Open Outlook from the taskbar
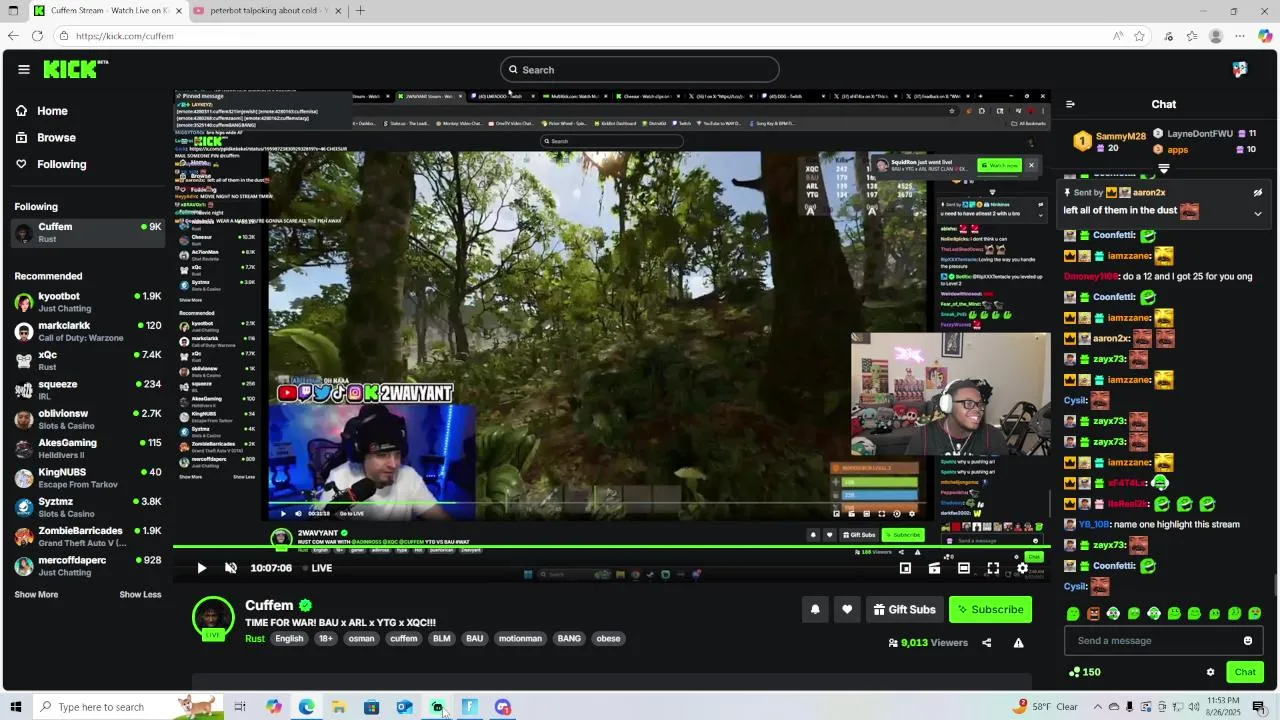The height and width of the screenshot is (720, 1280). tap(404, 707)
